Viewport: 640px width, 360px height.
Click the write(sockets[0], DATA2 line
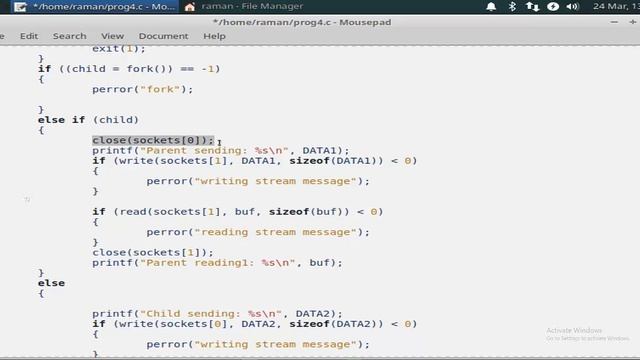point(255,324)
